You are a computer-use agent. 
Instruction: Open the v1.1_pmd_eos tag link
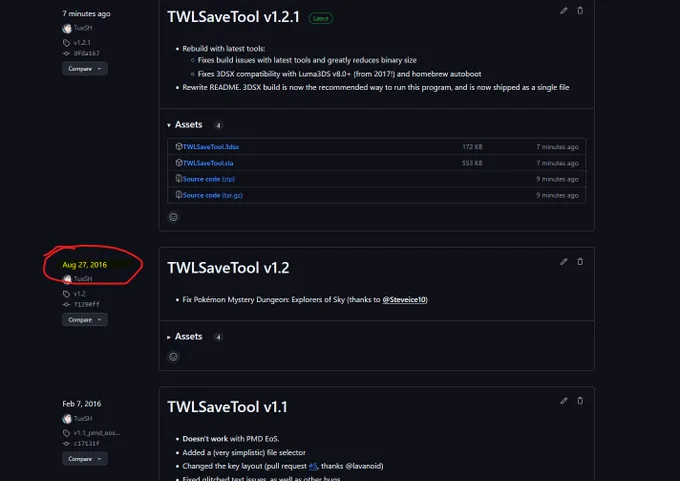(96, 433)
